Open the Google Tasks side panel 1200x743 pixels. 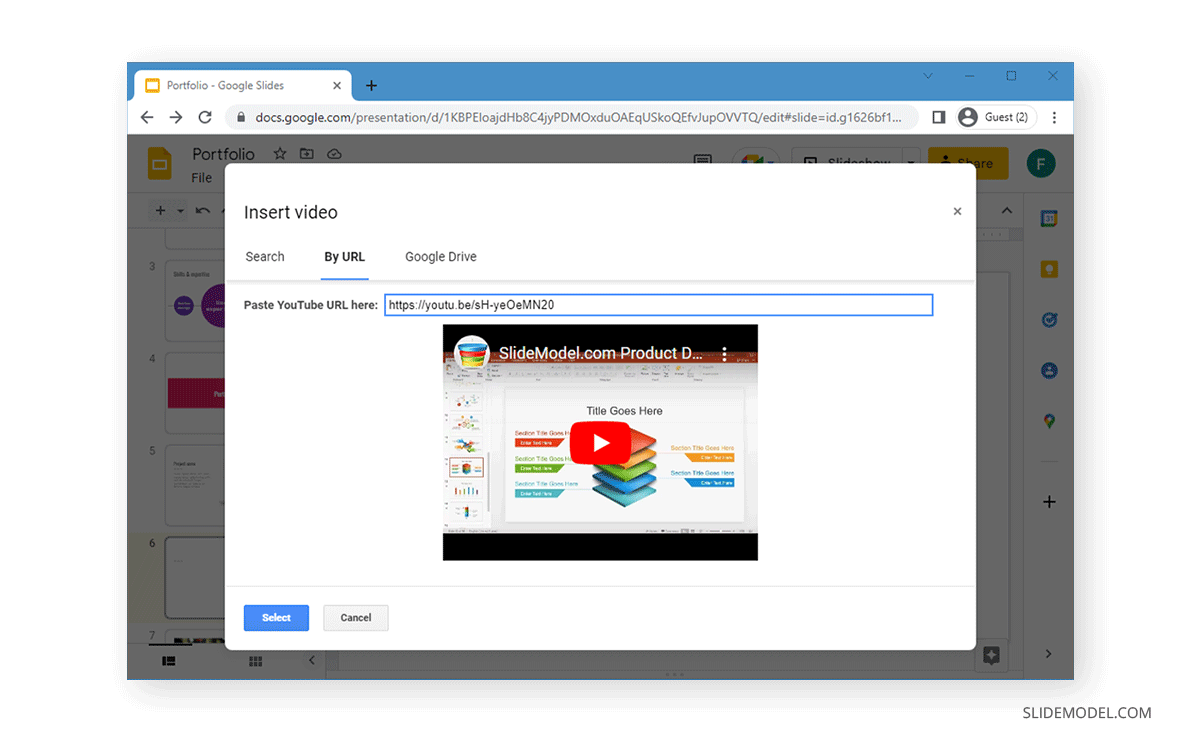1048,319
